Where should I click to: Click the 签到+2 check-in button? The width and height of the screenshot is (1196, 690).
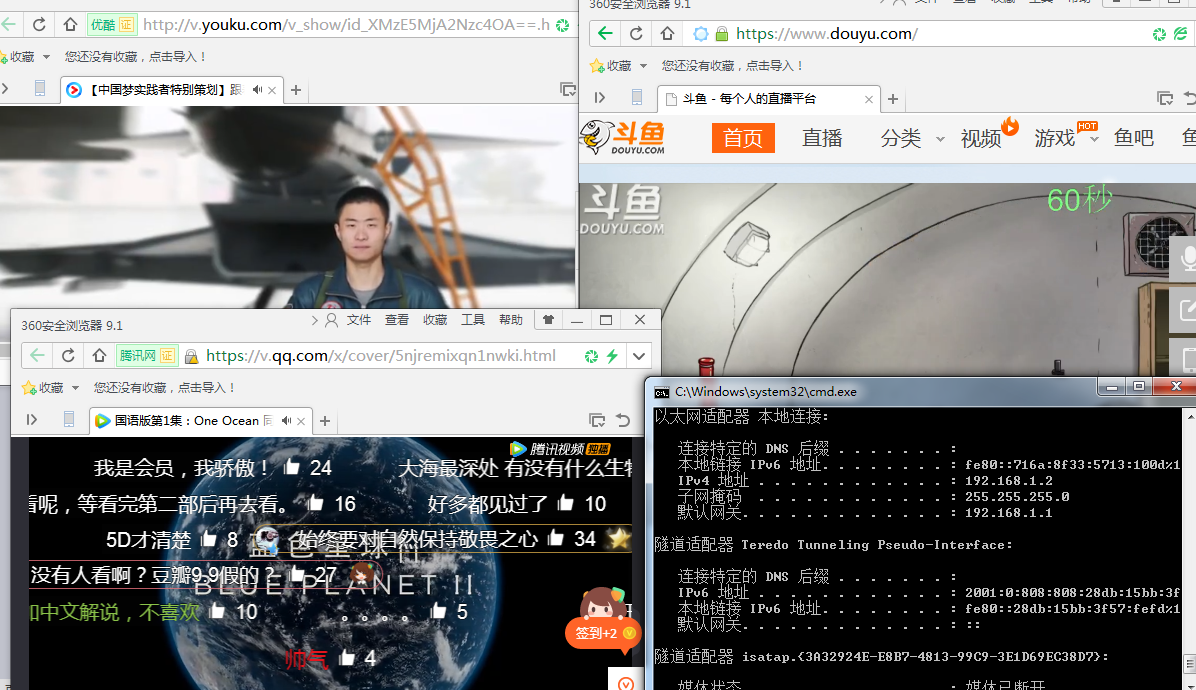603,633
